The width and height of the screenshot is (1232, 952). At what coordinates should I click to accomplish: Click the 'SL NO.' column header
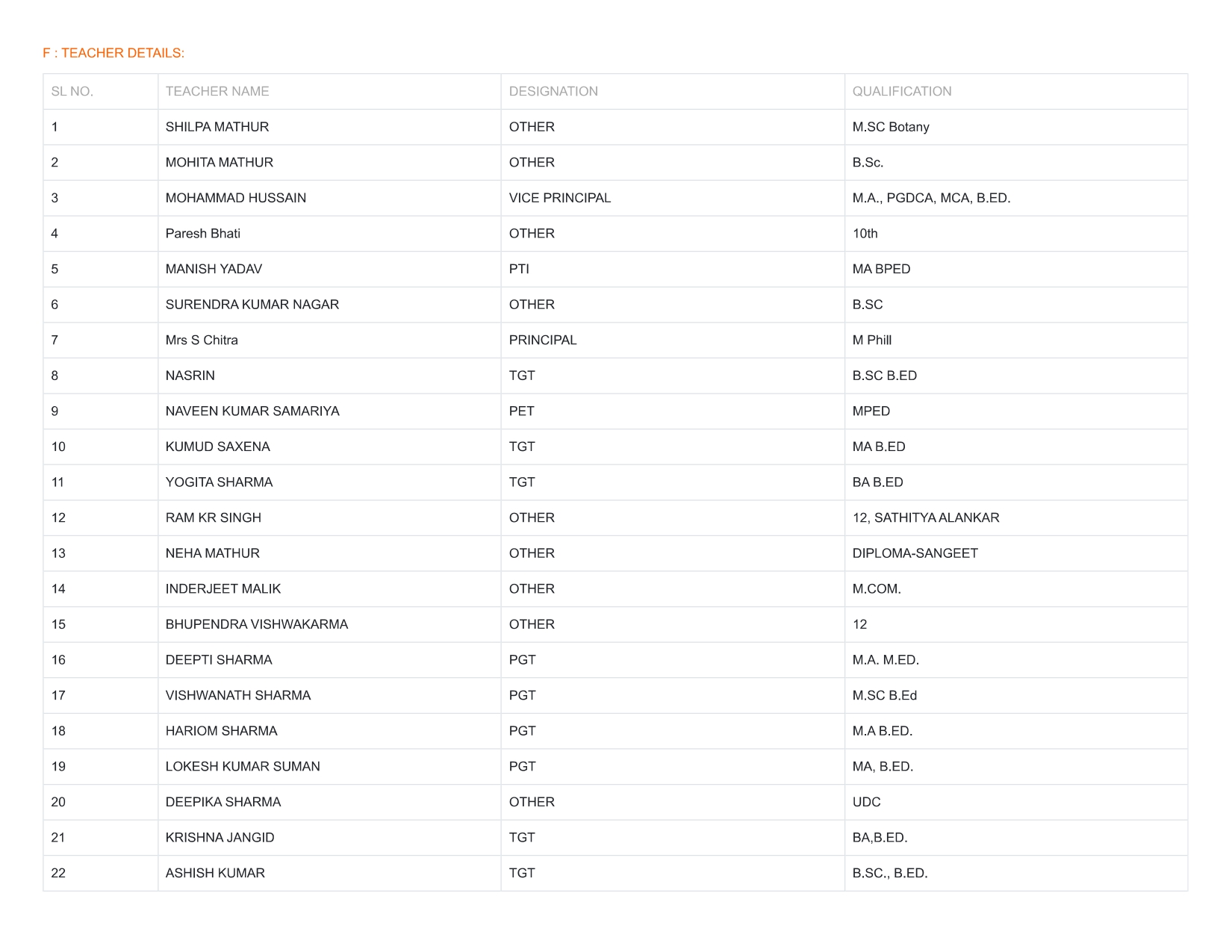point(72,91)
